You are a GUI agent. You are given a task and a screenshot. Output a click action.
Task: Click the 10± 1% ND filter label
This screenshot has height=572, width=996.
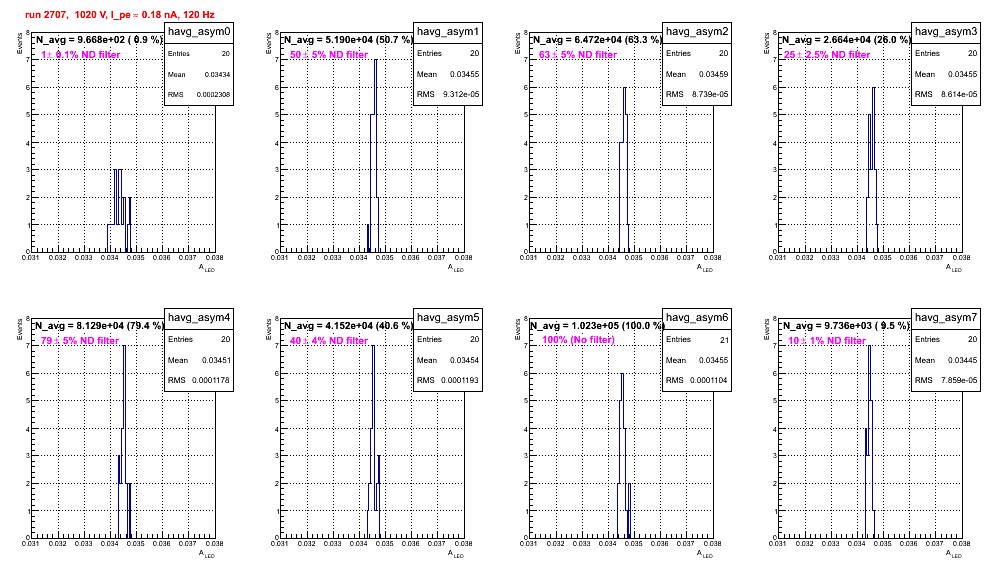click(827, 341)
